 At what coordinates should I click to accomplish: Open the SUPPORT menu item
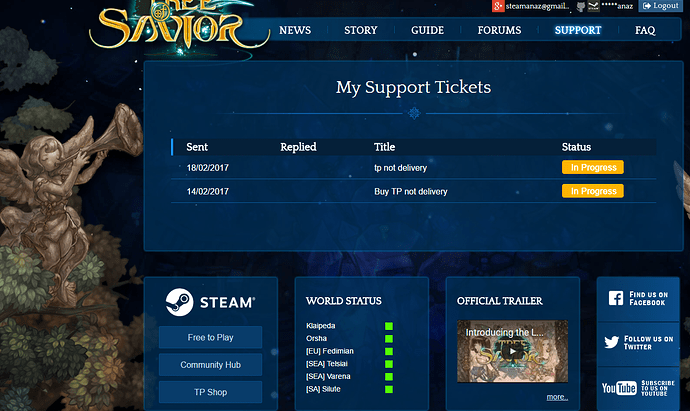pos(578,30)
